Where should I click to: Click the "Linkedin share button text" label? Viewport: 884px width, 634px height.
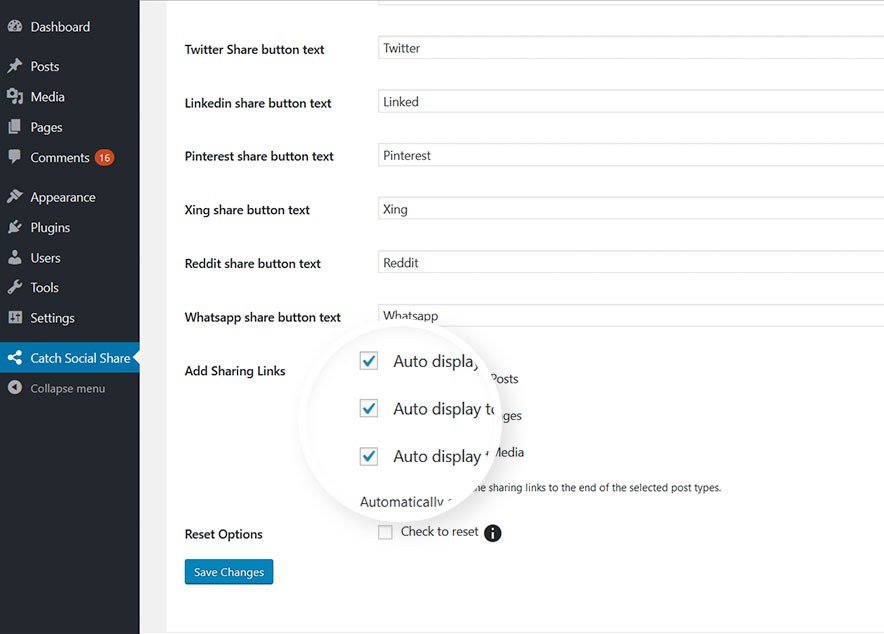pos(258,103)
